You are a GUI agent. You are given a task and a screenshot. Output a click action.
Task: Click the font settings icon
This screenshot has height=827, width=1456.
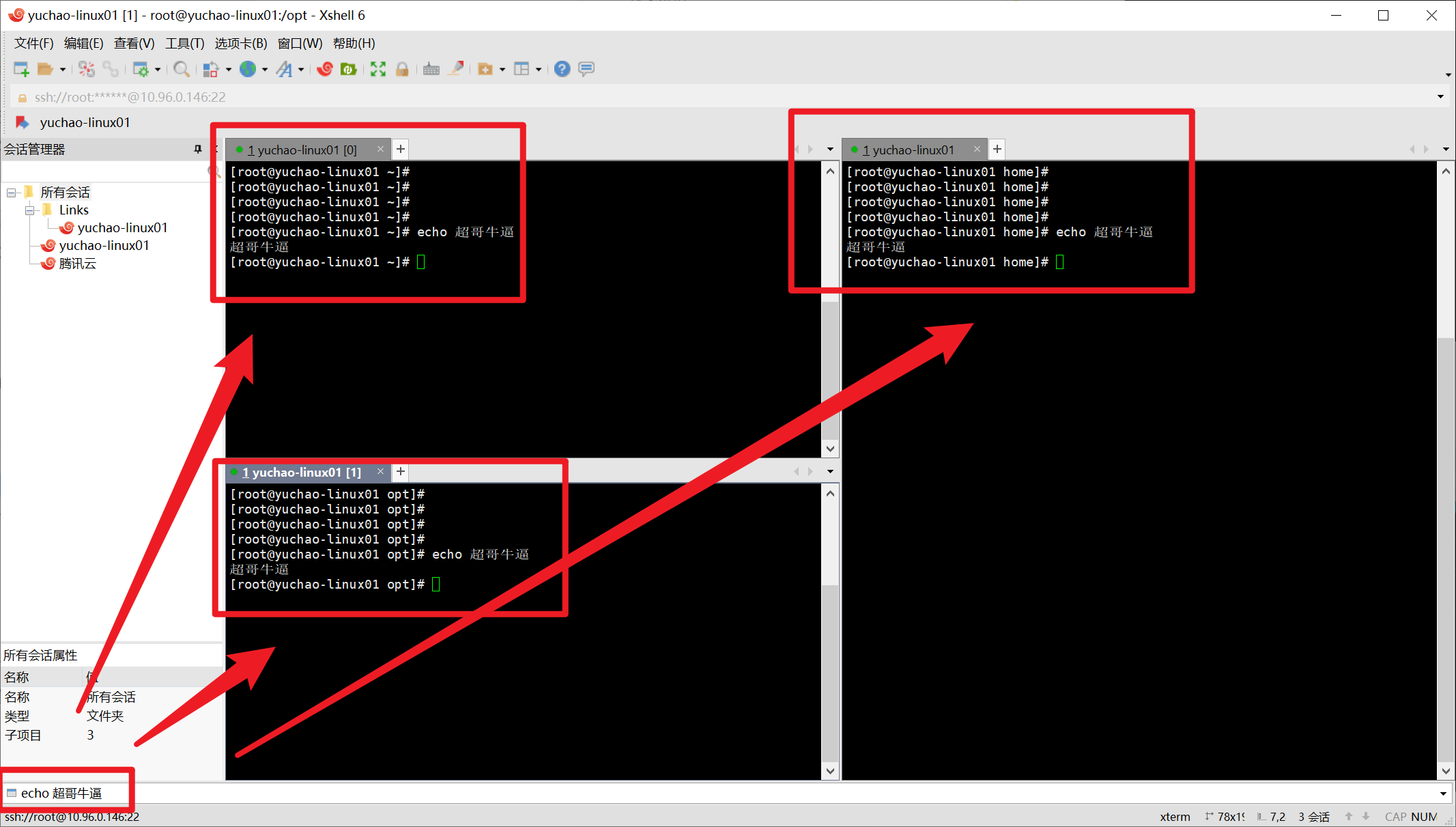(285, 69)
